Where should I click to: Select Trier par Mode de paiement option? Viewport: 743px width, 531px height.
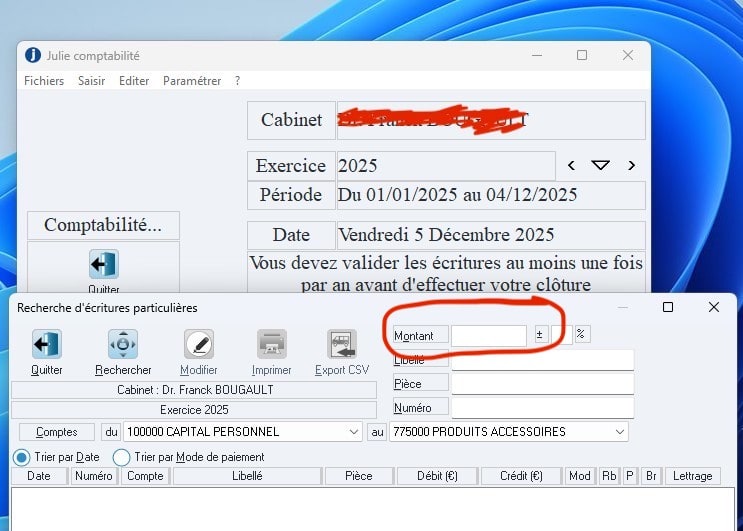point(122,457)
